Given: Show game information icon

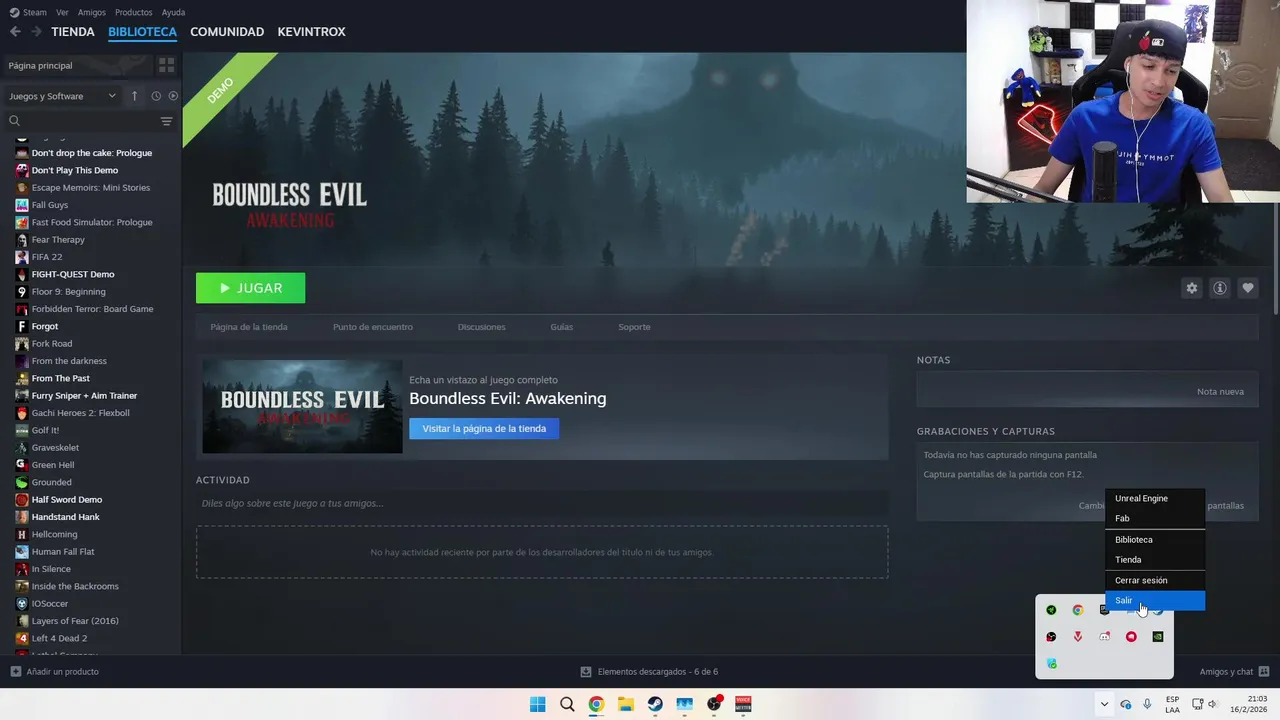Looking at the screenshot, I should click(1219, 288).
